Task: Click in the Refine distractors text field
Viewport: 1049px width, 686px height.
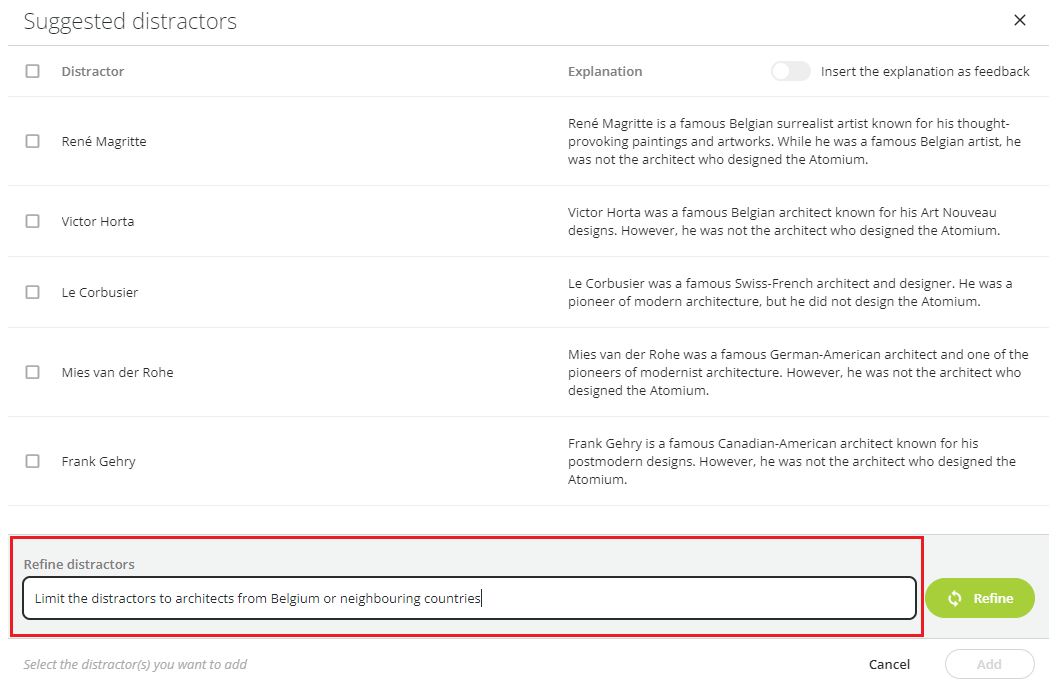Action: click(x=468, y=598)
